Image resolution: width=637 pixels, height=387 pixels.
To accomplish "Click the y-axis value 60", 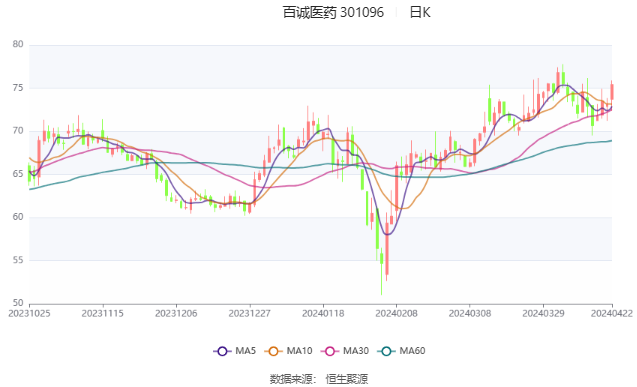I will click(x=18, y=217).
